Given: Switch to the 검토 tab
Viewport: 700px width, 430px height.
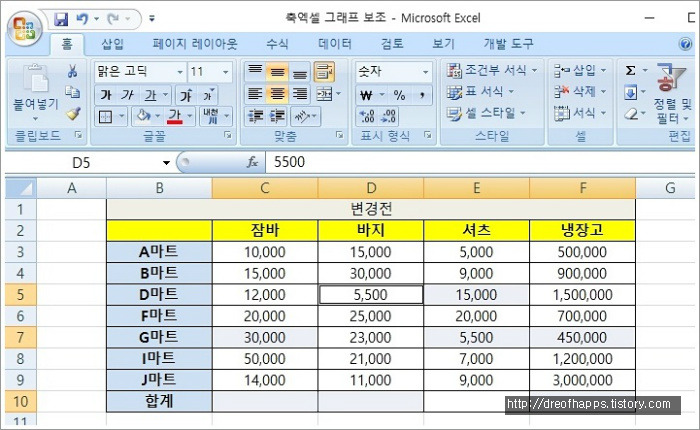Looking at the screenshot, I should pyautogui.click(x=392, y=44).
